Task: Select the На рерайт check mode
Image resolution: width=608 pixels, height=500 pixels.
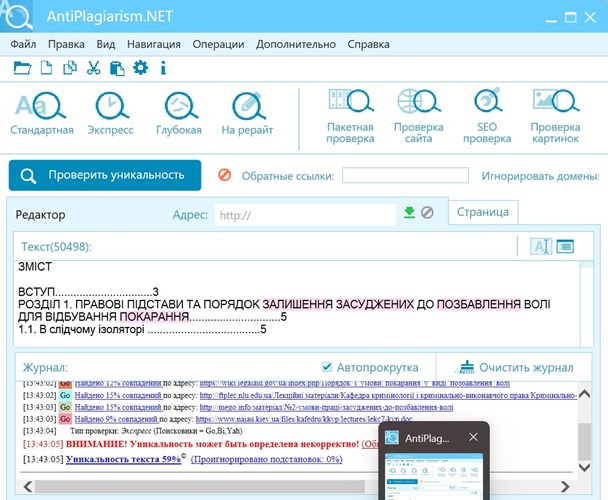Action: (x=247, y=113)
